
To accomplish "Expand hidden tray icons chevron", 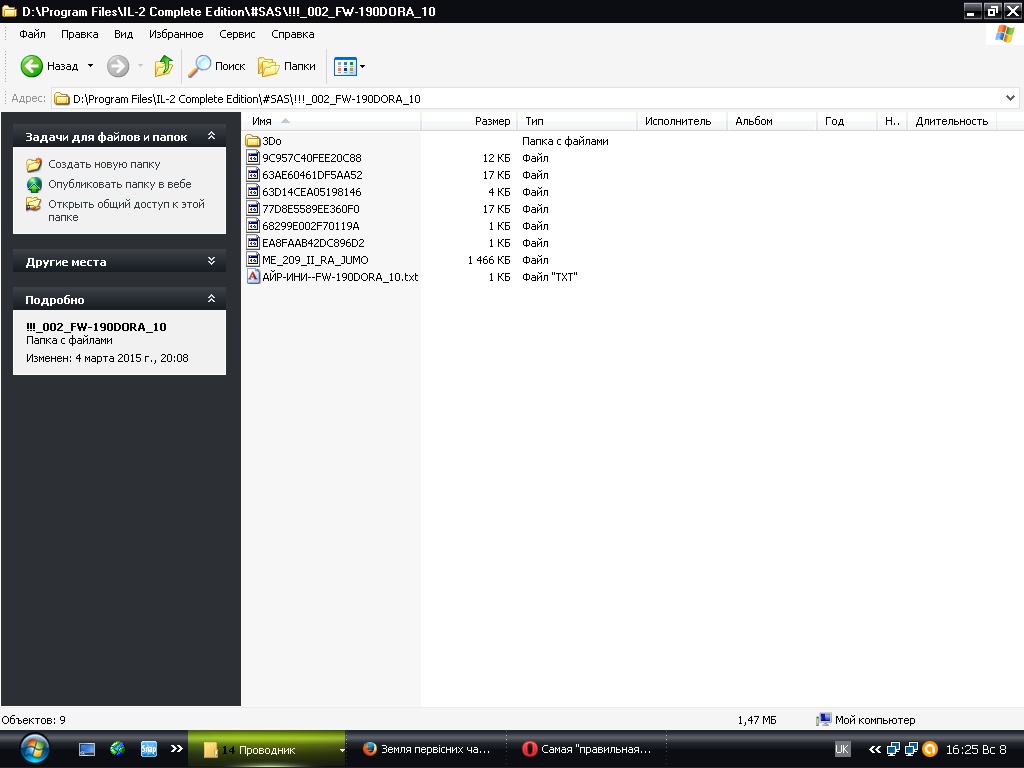I will (x=874, y=749).
